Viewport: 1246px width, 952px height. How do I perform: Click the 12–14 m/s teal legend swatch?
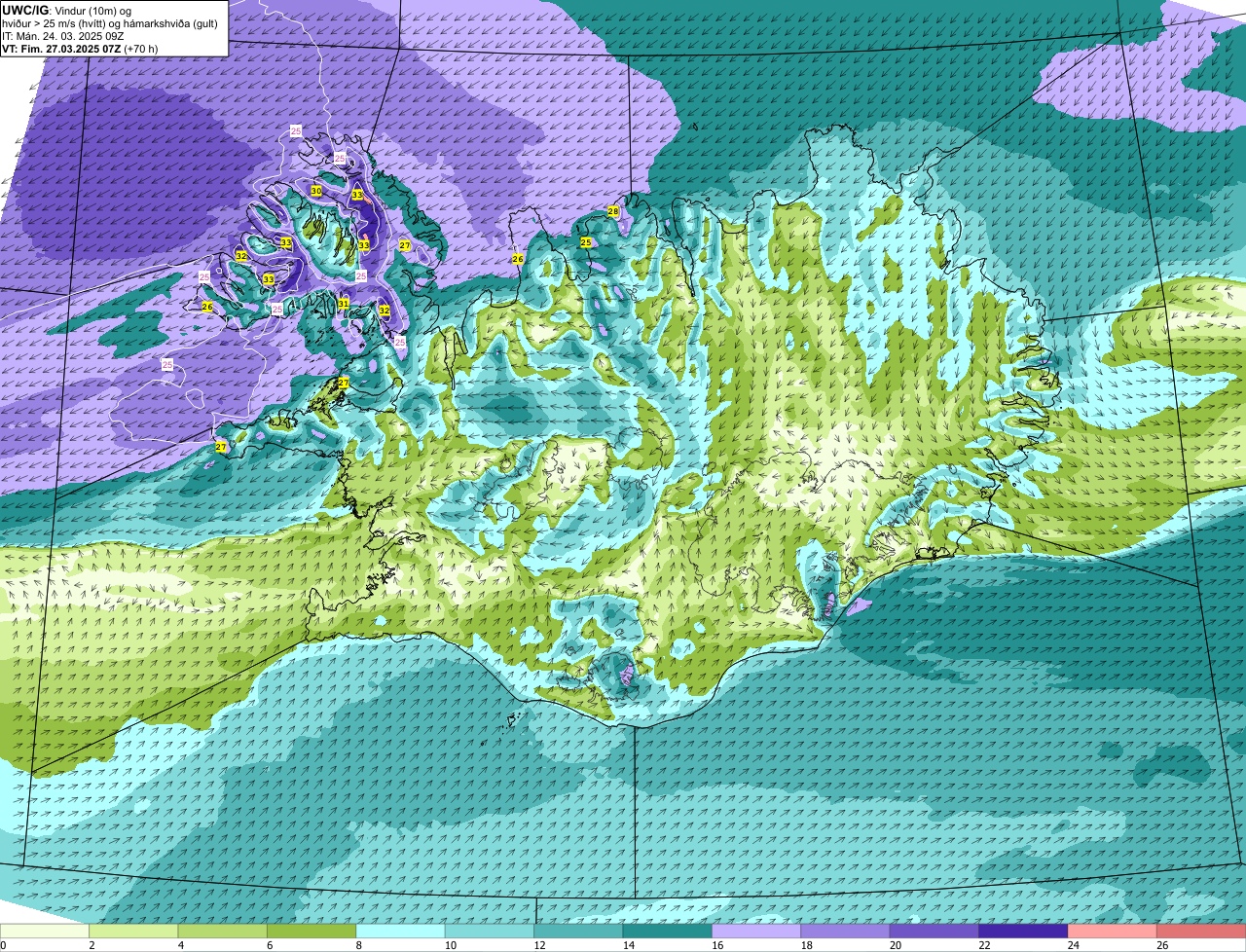[x=578, y=932]
